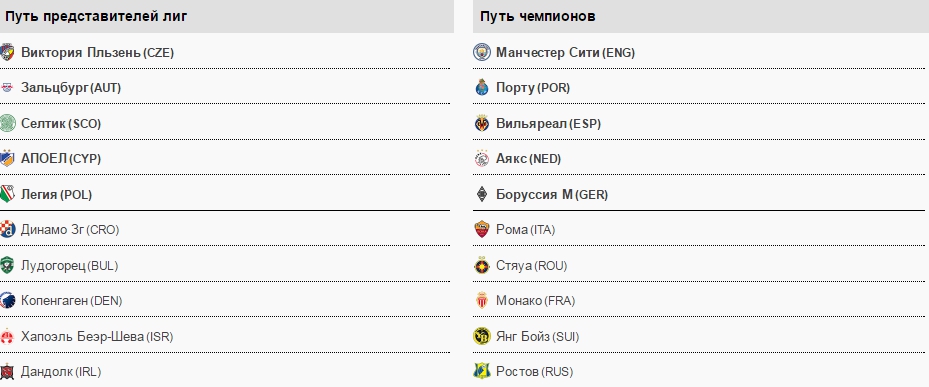
Task: Open the АПОЕЛ (CYP) team link
Action: (x=61, y=159)
